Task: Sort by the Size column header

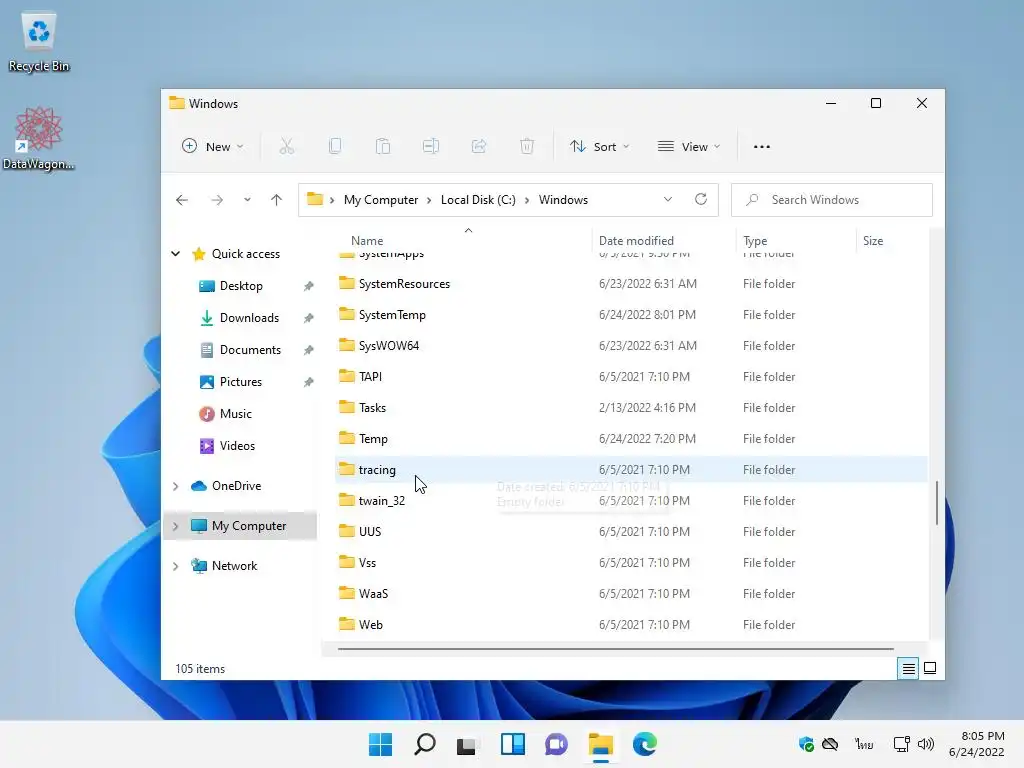Action: pyautogui.click(x=872, y=240)
